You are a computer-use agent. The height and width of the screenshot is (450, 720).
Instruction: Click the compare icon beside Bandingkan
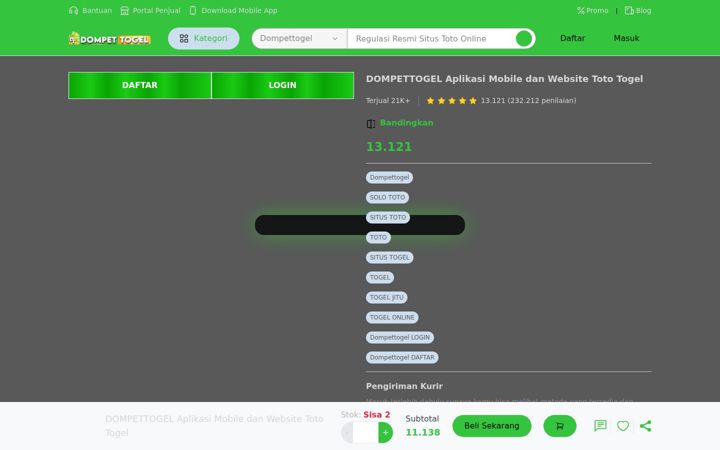(x=371, y=124)
